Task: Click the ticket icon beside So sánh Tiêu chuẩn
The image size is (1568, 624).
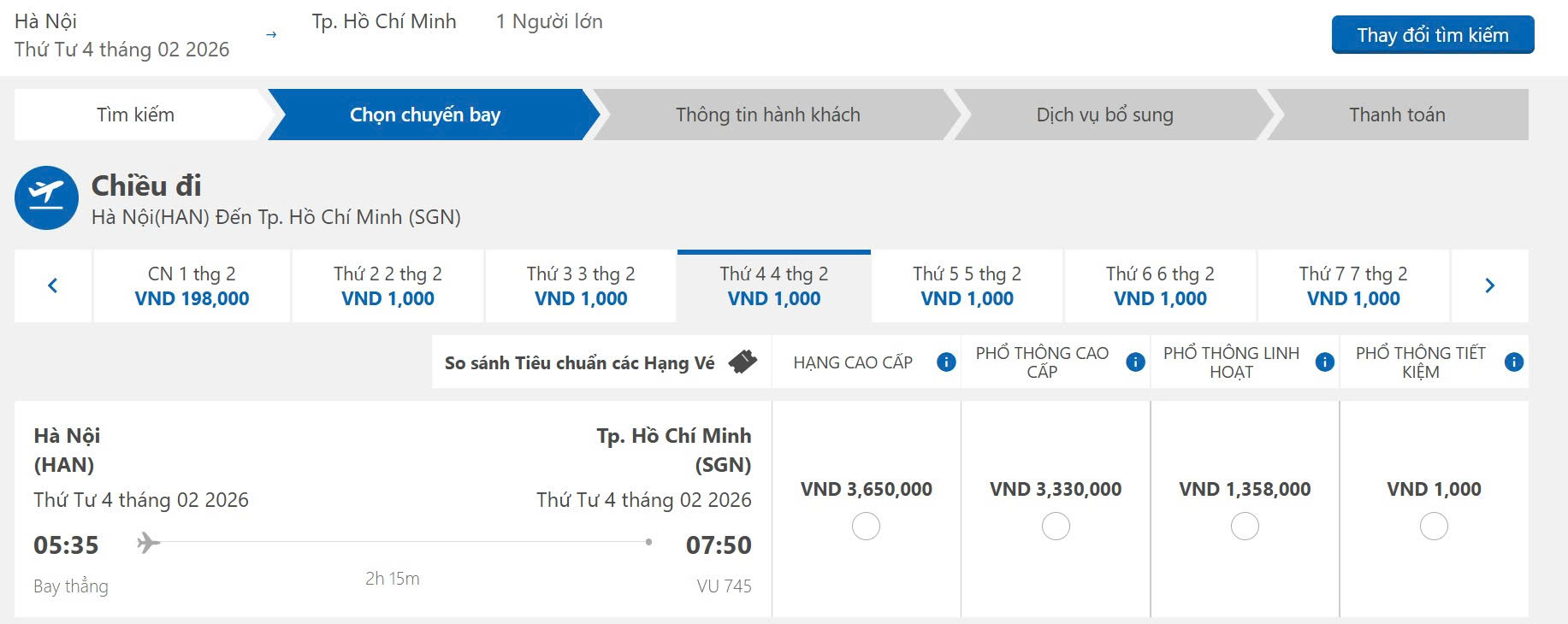Action: pos(743,362)
